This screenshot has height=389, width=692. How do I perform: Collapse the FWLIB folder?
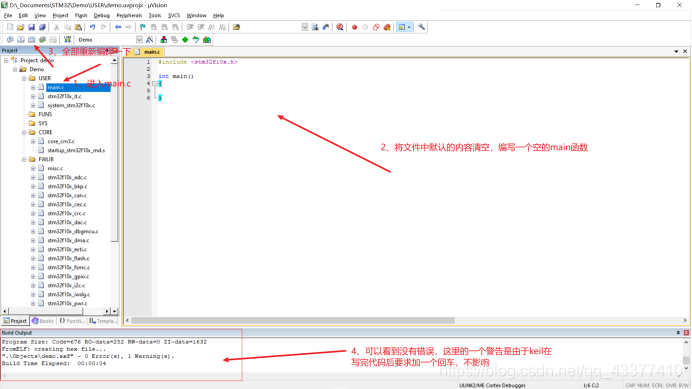(24, 159)
